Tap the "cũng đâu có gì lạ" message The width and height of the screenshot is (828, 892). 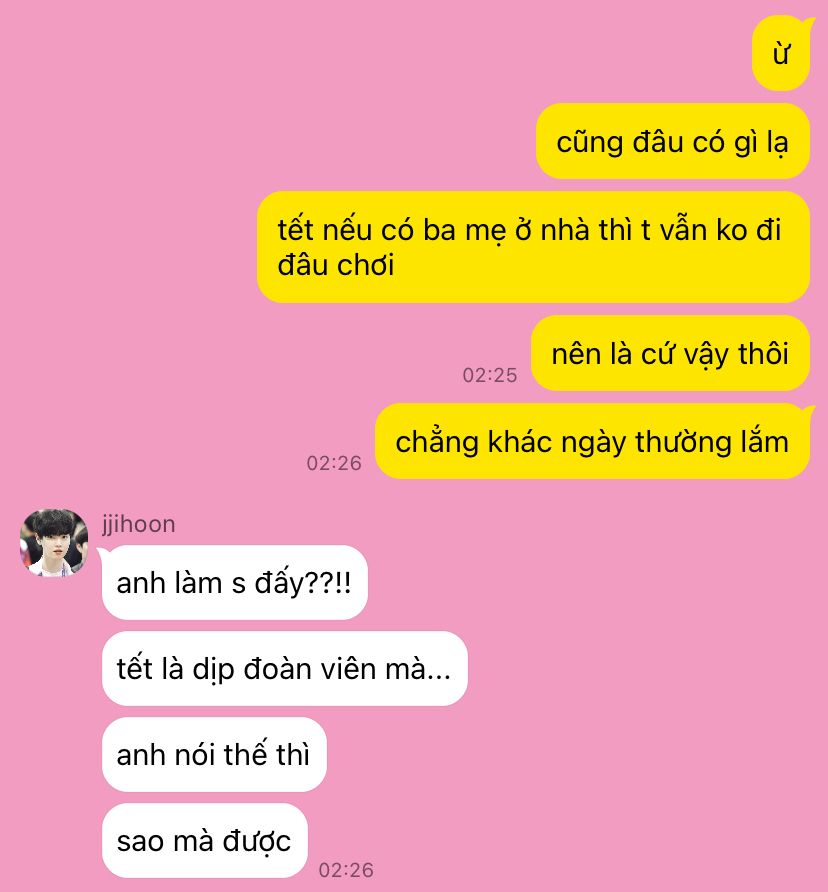click(x=673, y=141)
